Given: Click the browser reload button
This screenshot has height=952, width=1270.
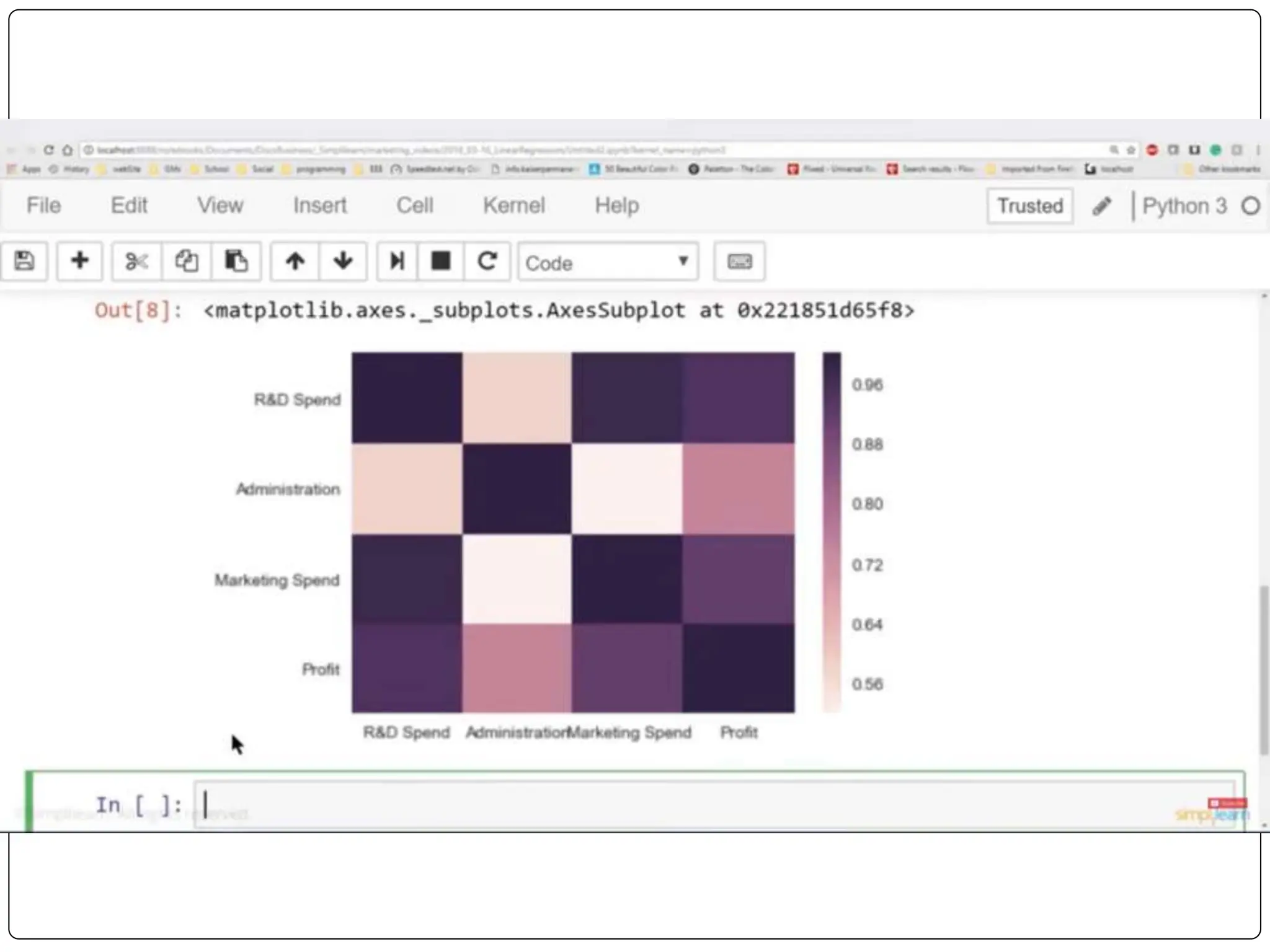Looking at the screenshot, I should pos(49,150).
